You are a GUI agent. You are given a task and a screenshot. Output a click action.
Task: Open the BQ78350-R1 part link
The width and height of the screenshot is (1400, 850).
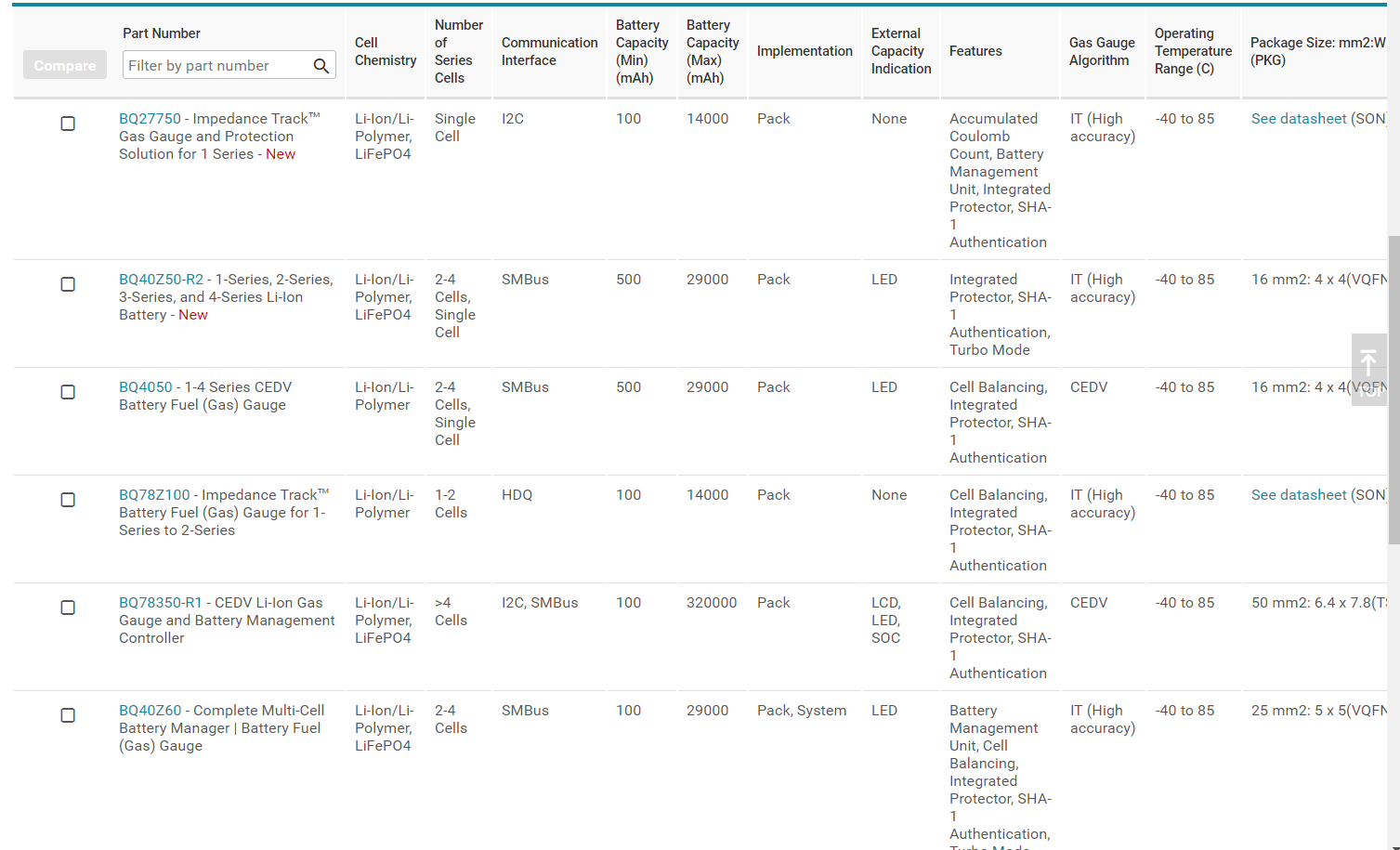(x=161, y=603)
